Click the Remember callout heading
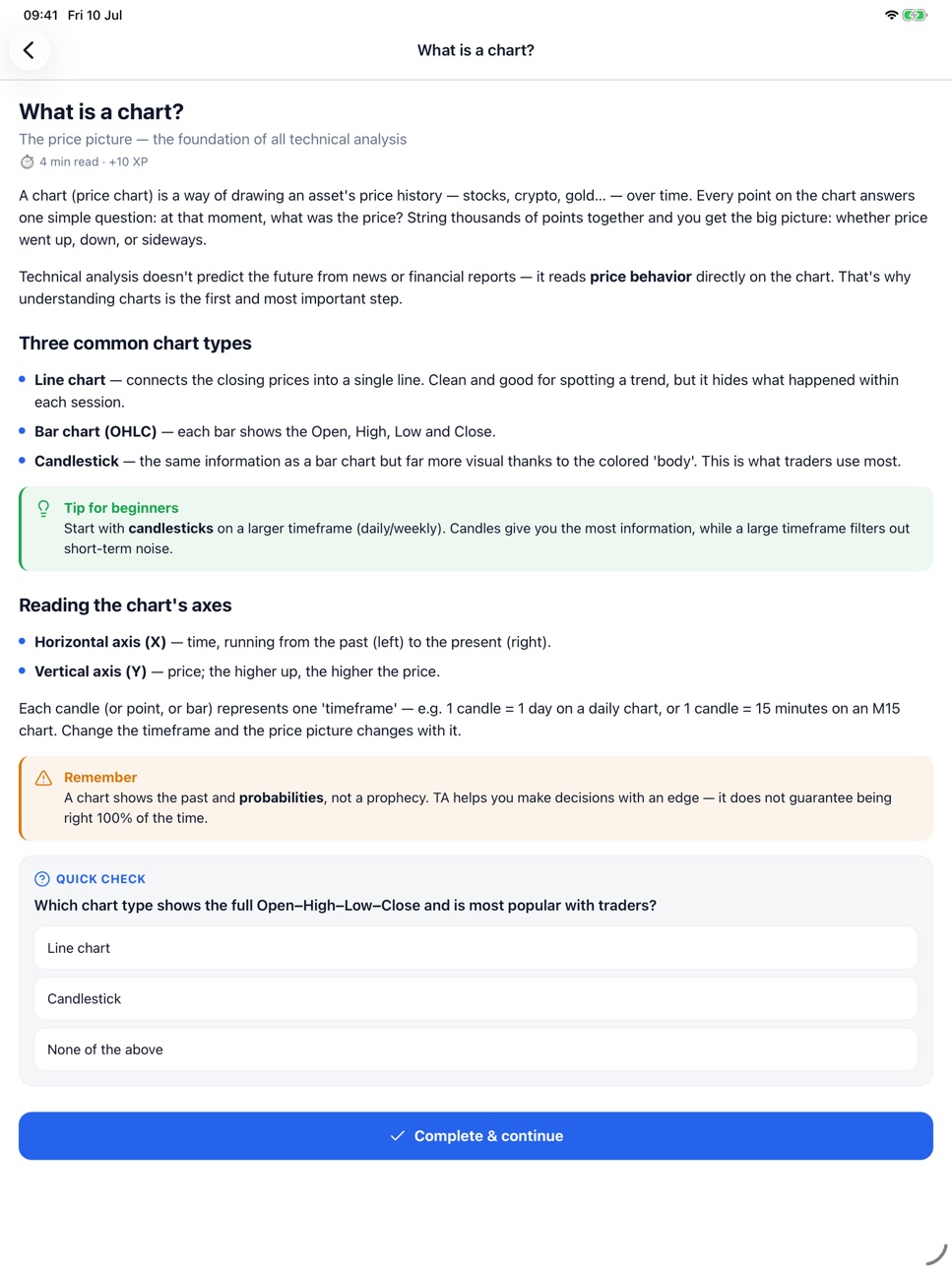Viewport: 952px width, 1270px height. point(100,778)
